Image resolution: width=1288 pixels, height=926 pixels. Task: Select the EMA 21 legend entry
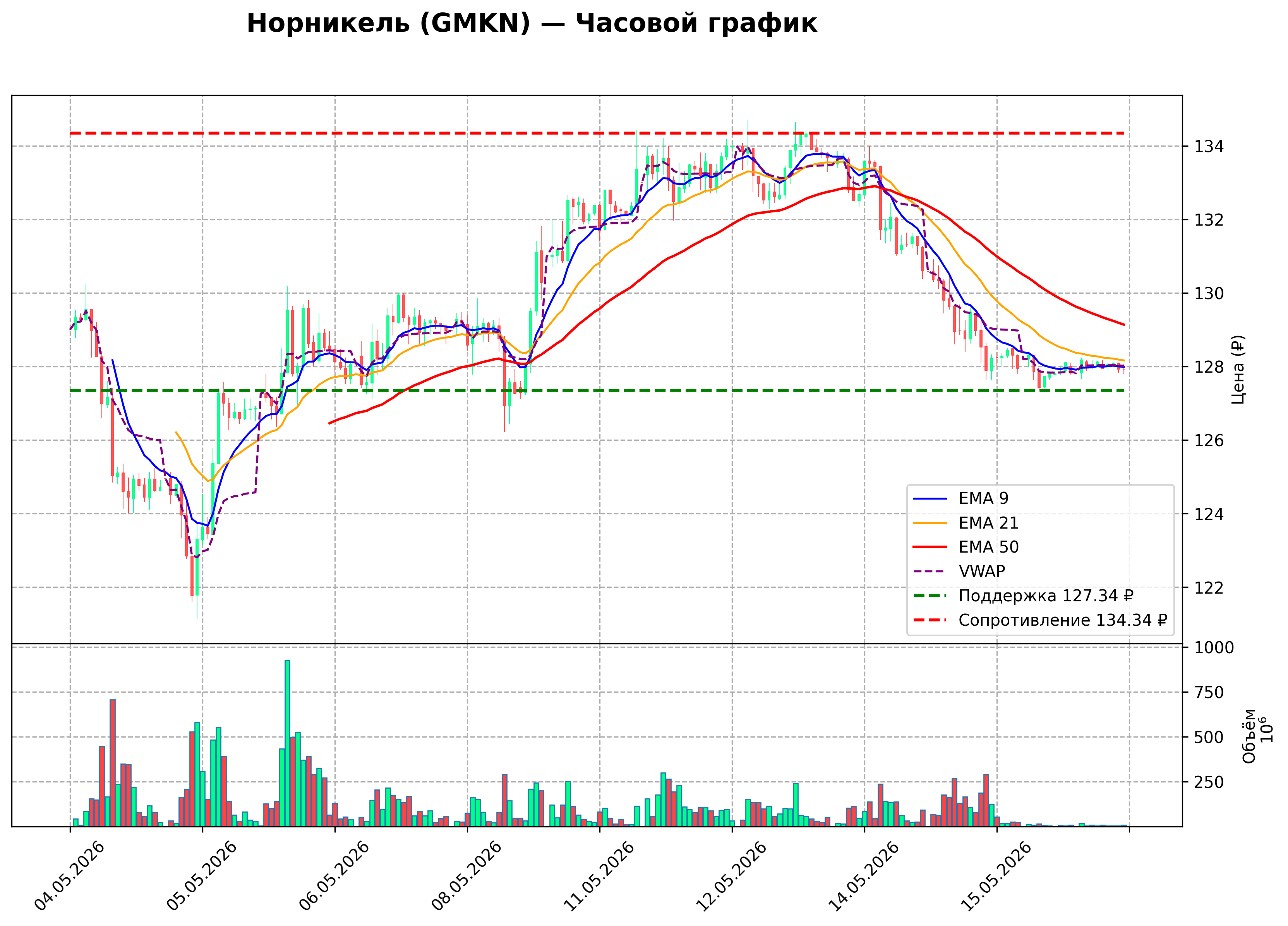click(x=966, y=523)
